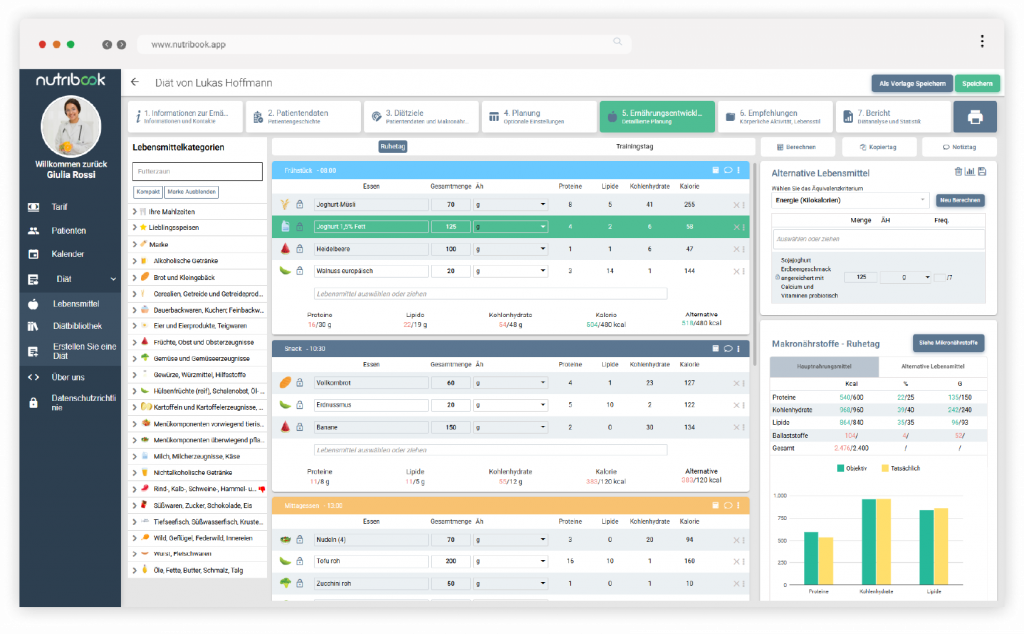This screenshot has height=634, width=1024.
Task: Open the bar chart icon in Alternative Lebensmittel
Action: click(970, 172)
